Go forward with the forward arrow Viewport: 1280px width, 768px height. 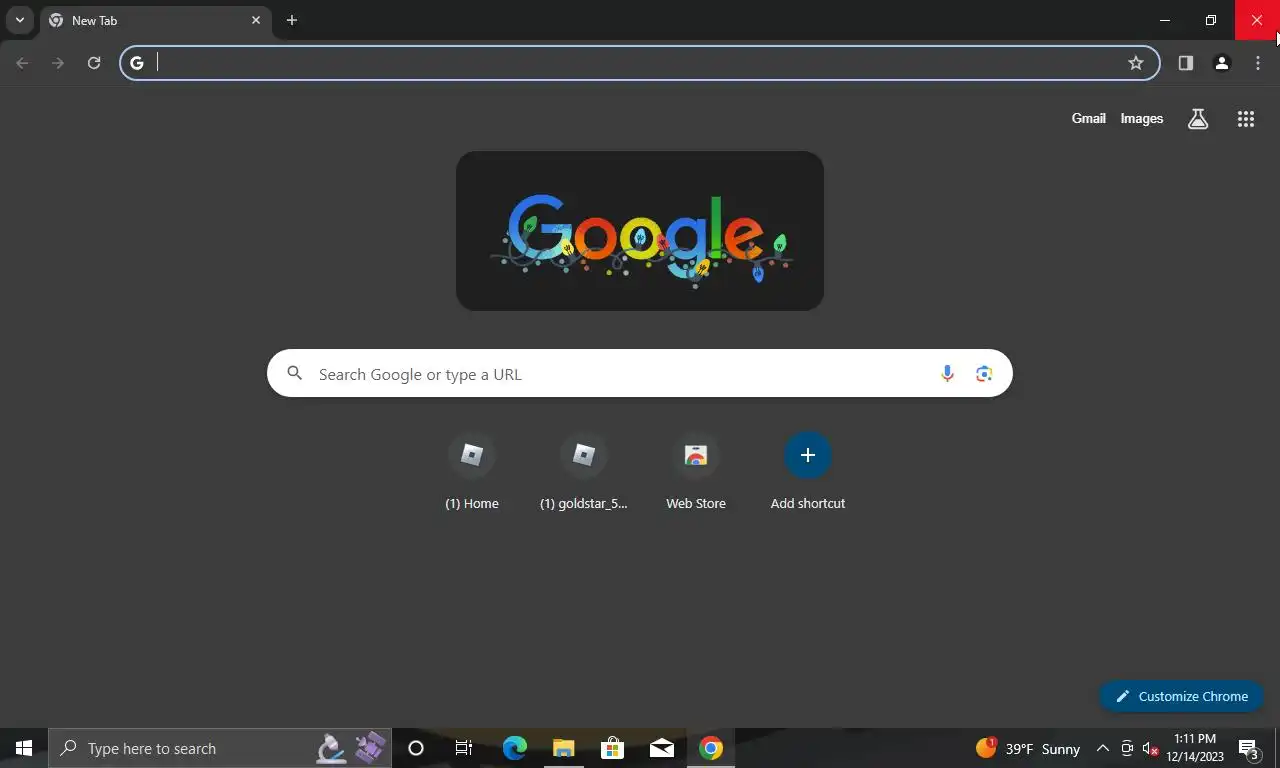pyautogui.click(x=58, y=63)
